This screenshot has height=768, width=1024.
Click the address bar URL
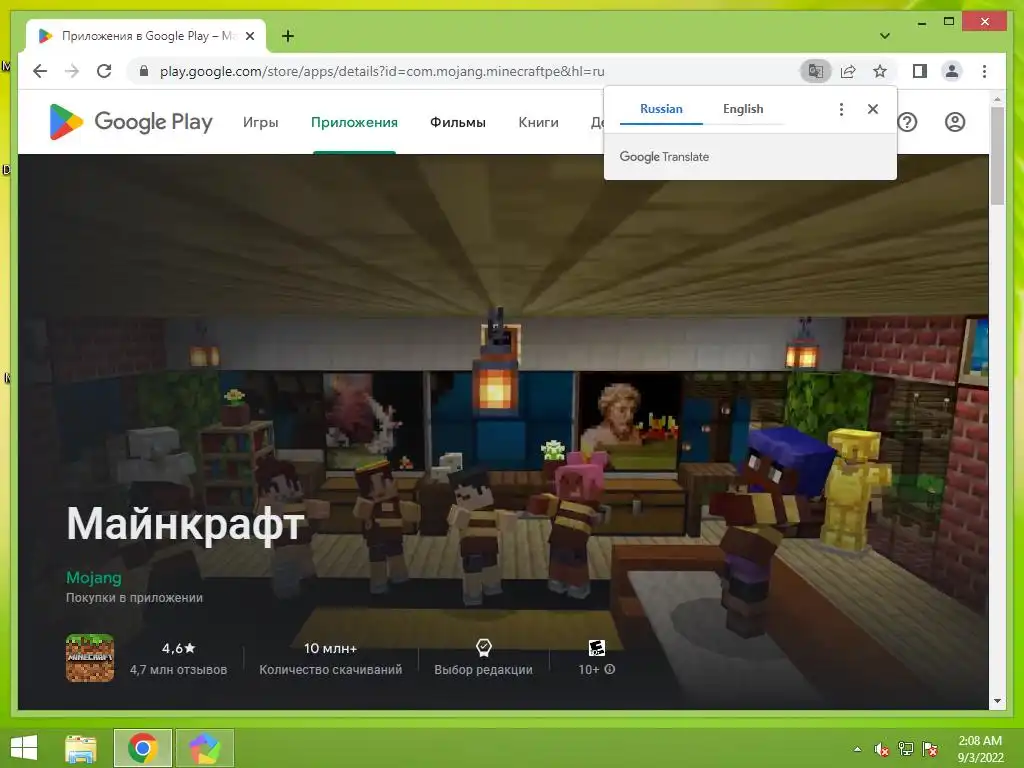point(382,71)
